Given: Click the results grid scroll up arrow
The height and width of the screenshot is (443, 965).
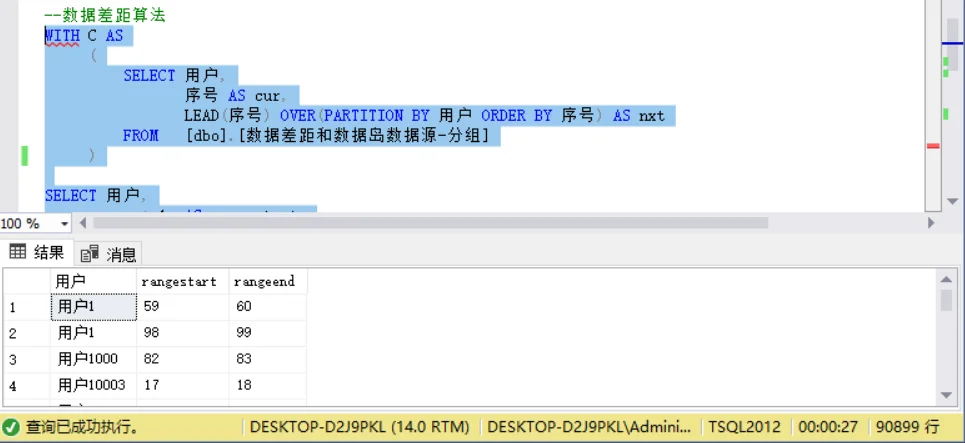Looking at the screenshot, I should click(x=947, y=280).
